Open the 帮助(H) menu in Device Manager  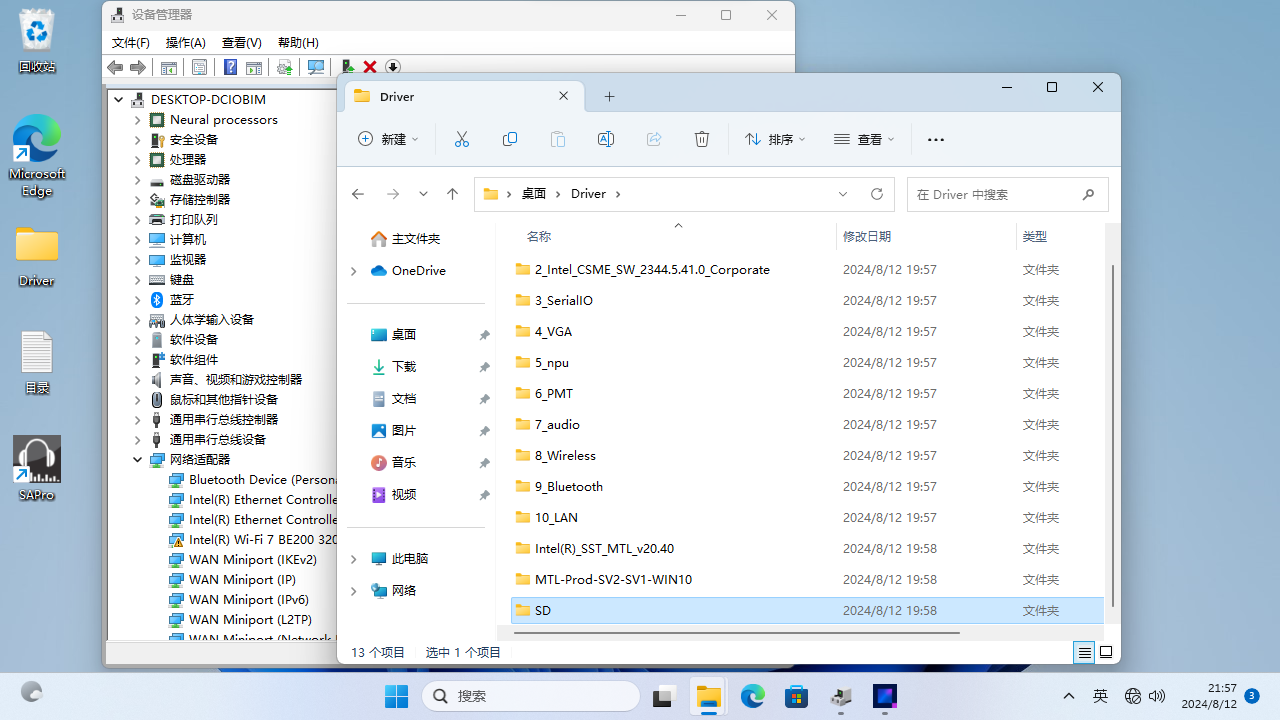(298, 42)
